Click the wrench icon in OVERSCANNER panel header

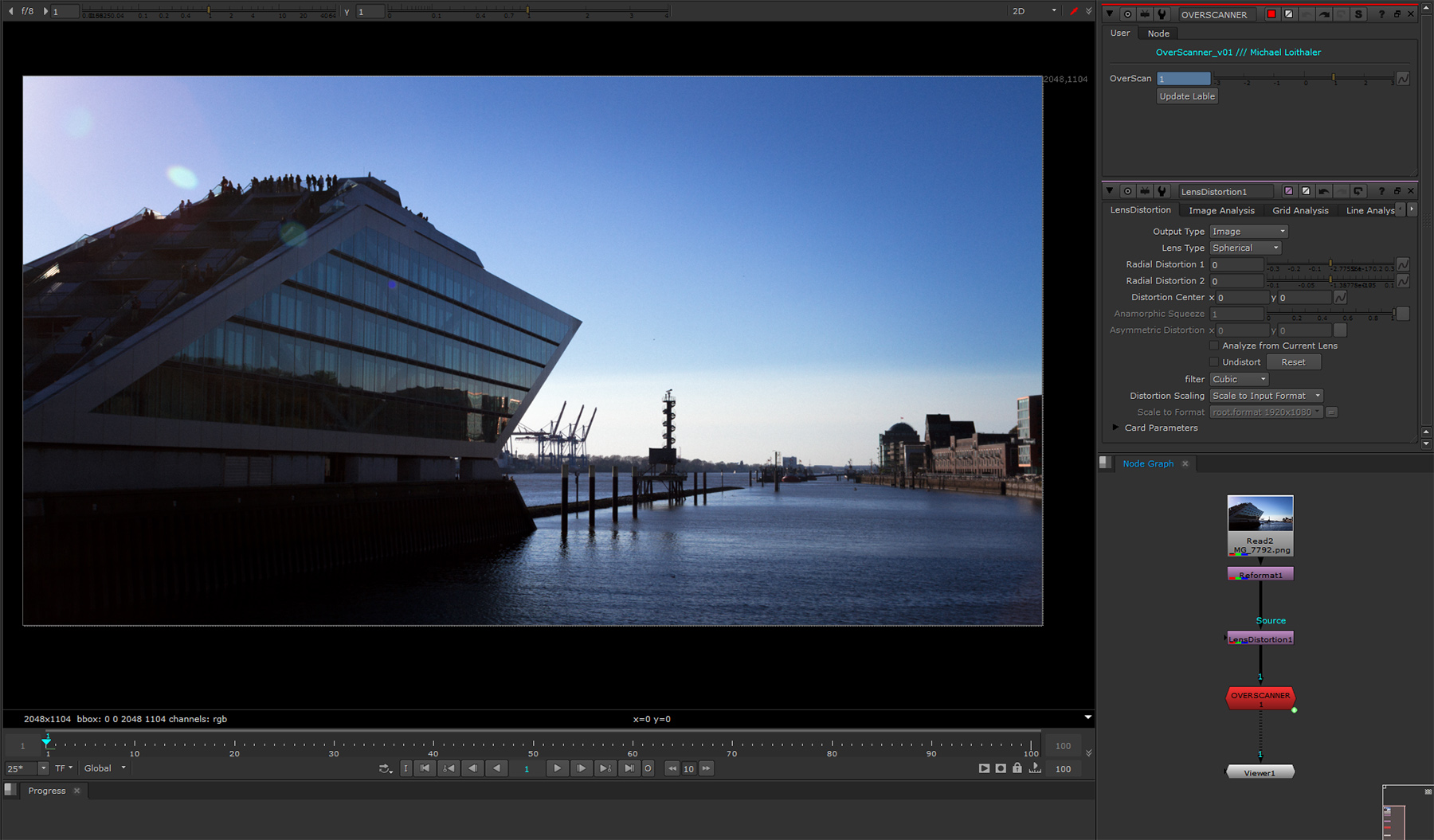[1162, 14]
